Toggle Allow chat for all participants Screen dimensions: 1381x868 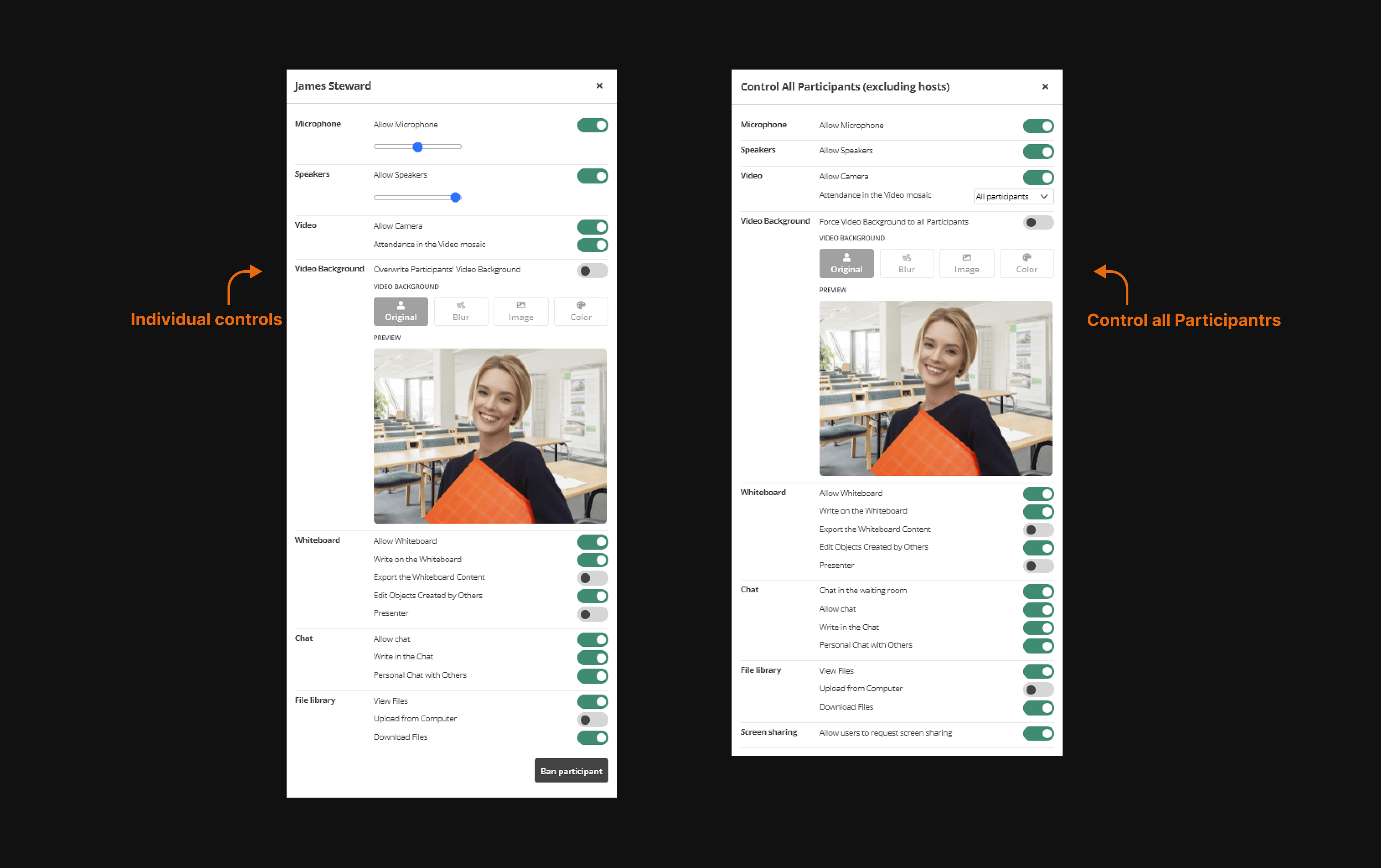pyautogui.click(x=1038, y=610)
